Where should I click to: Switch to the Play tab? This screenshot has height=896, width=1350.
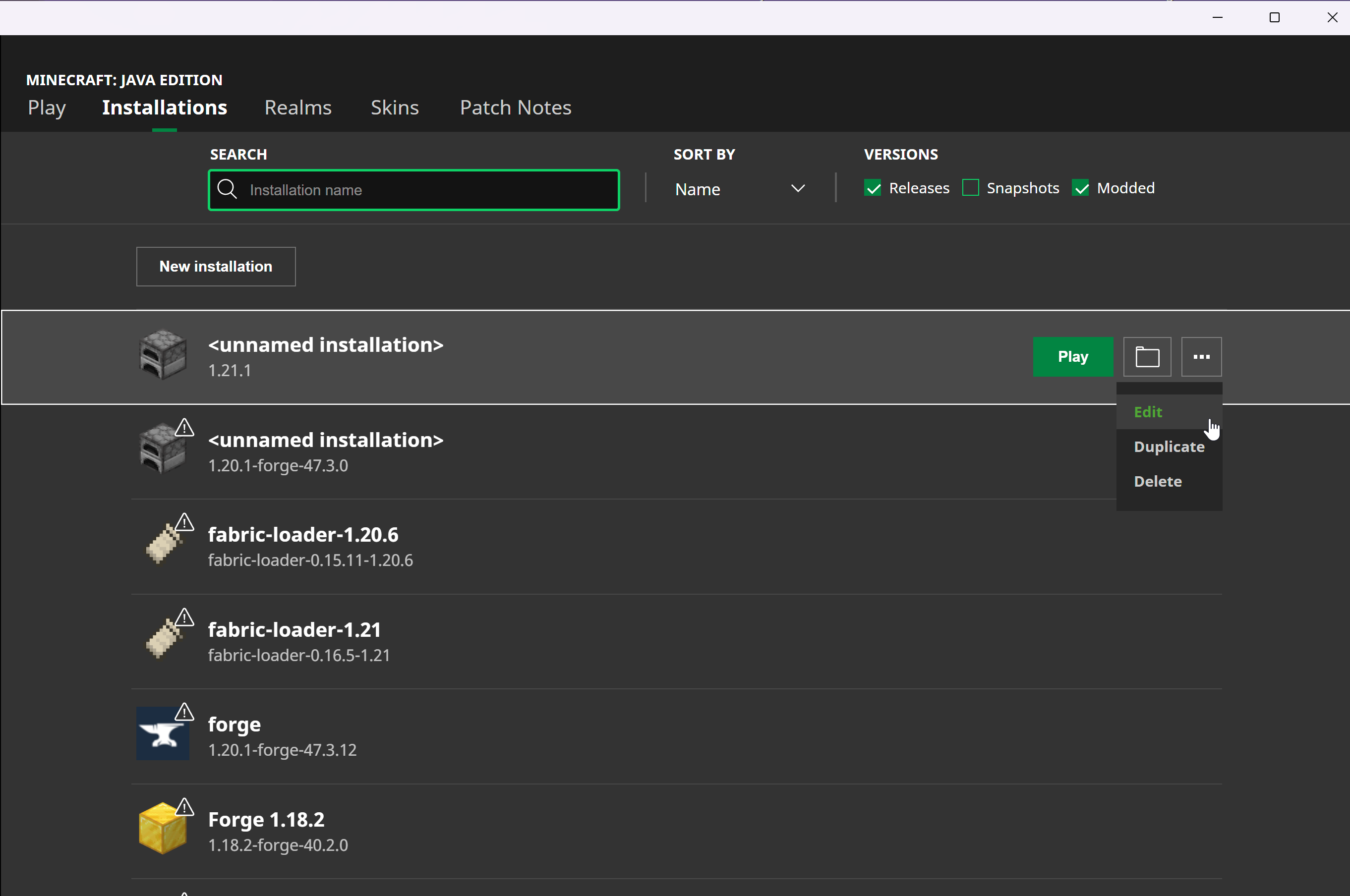click(47, 108)
